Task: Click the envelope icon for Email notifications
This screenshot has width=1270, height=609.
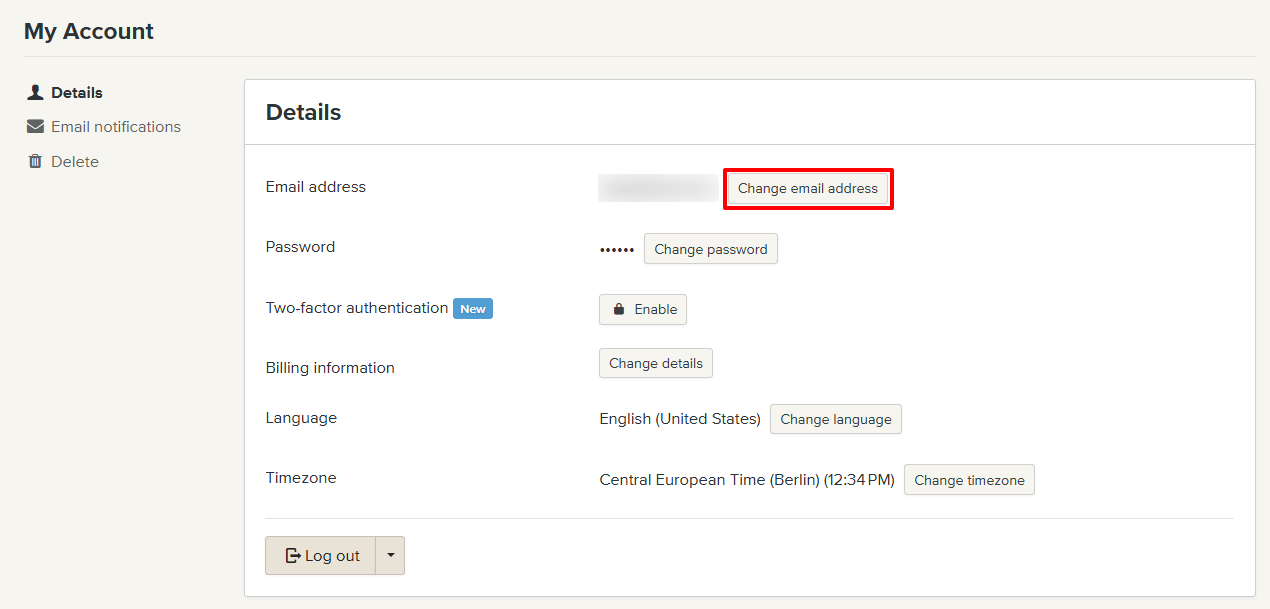Action: click(35, 127)
